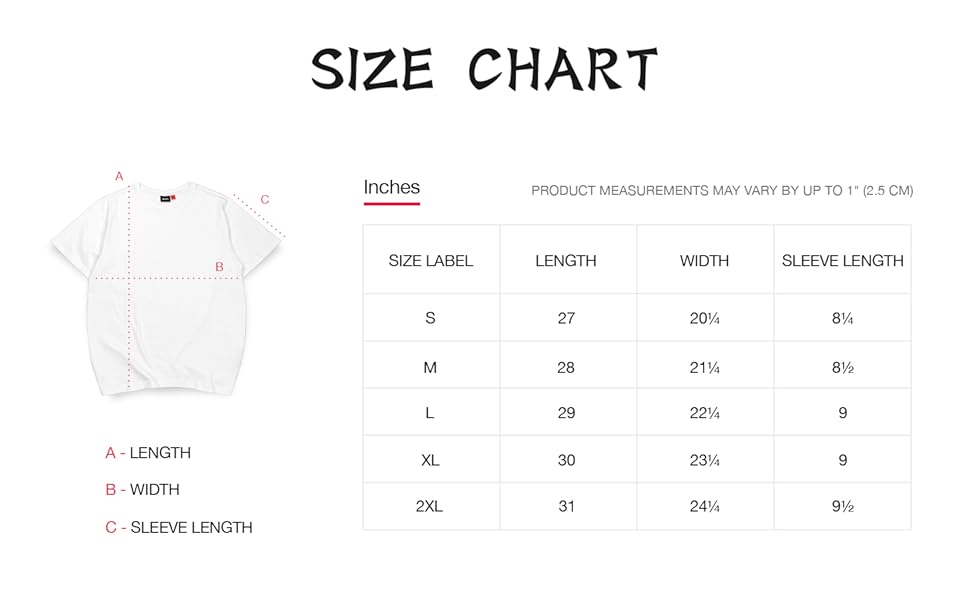
Task: Select the LENGTH column header
Action: pos(566,261)
